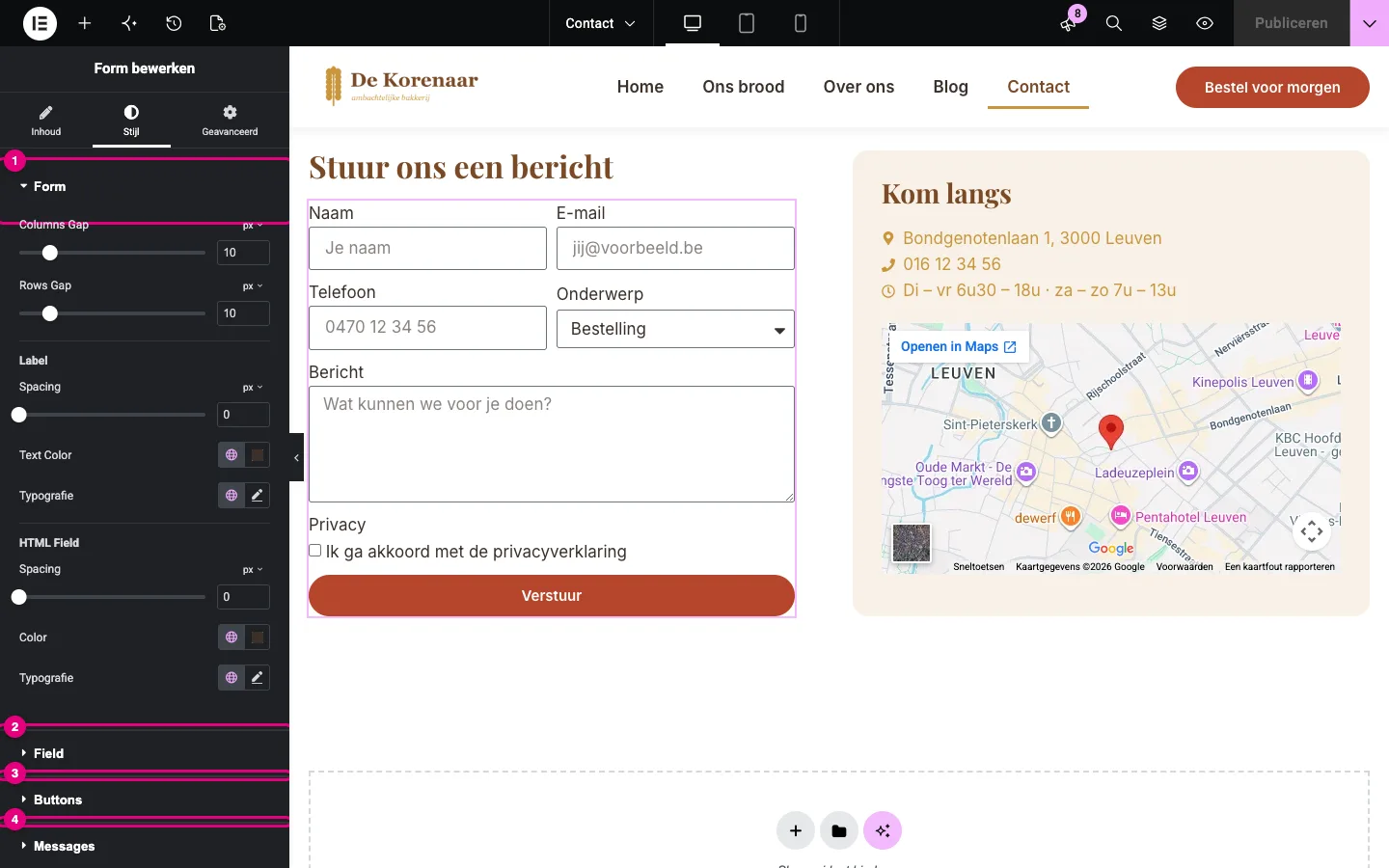The height and width of the screenshot is (868, 1389).
Task: Open site settings sliders icon
Action: coord(129,23)
